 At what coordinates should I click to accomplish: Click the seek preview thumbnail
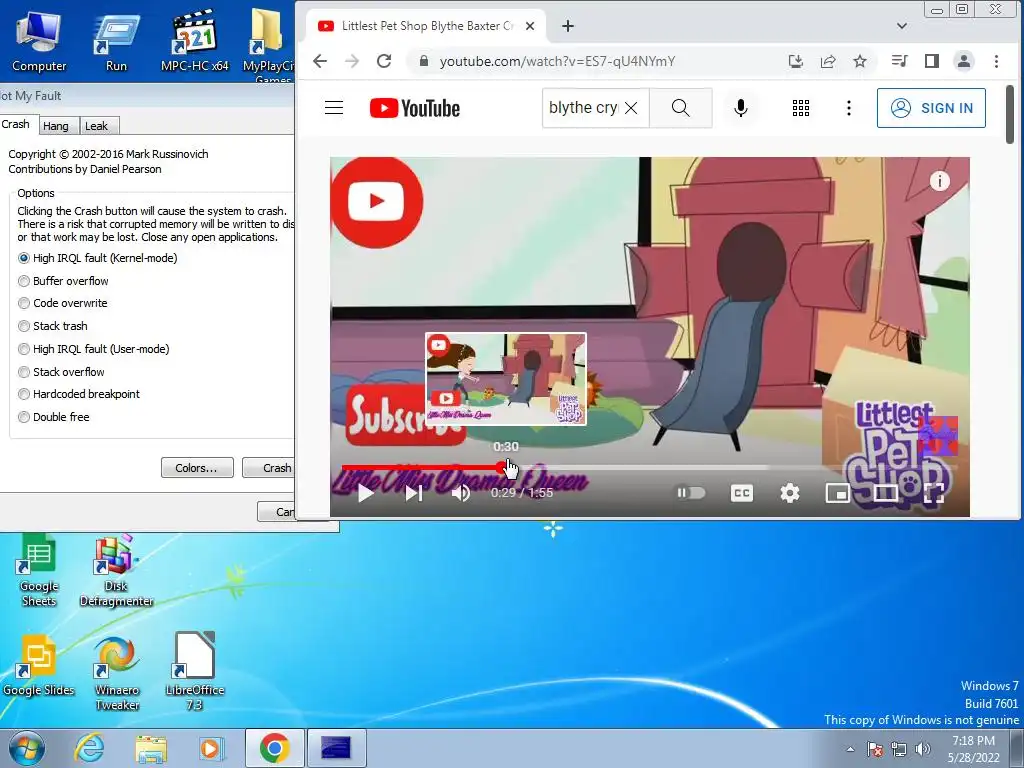(505, 379)
